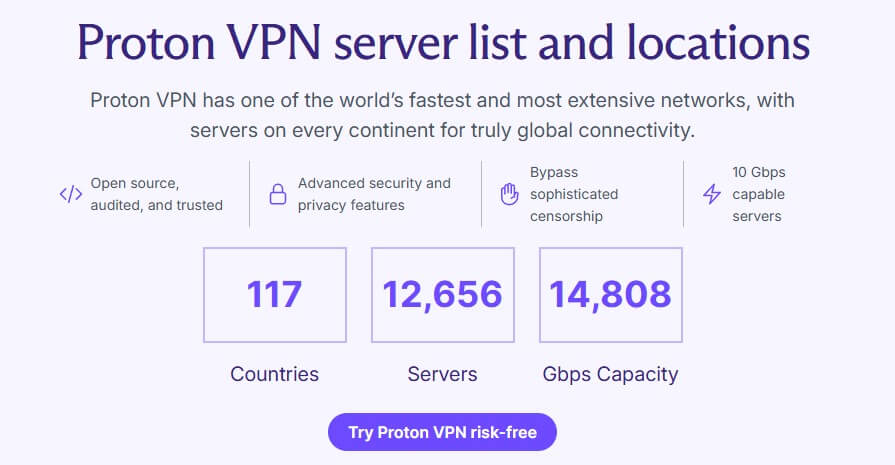Click divider between censorship and 10 Gbps features

(x=685, y=194)
